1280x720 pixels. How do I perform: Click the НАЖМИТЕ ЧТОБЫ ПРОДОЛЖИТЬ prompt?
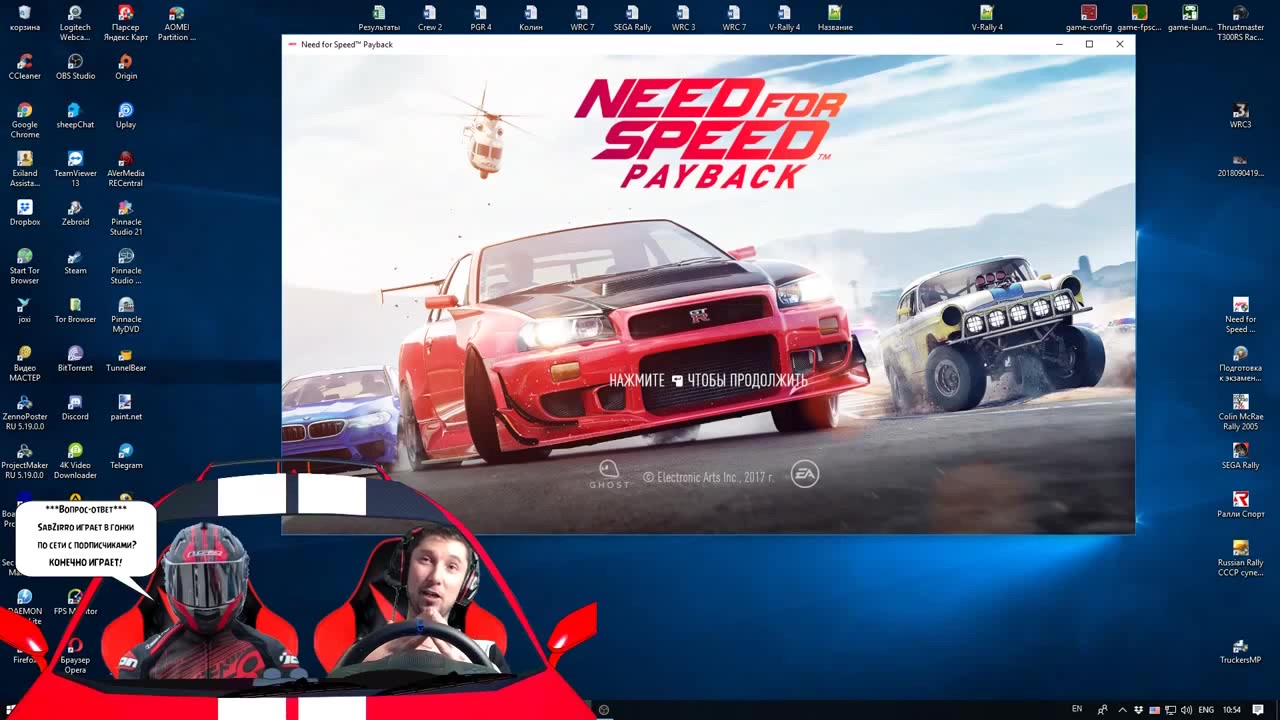pos(707,380)
